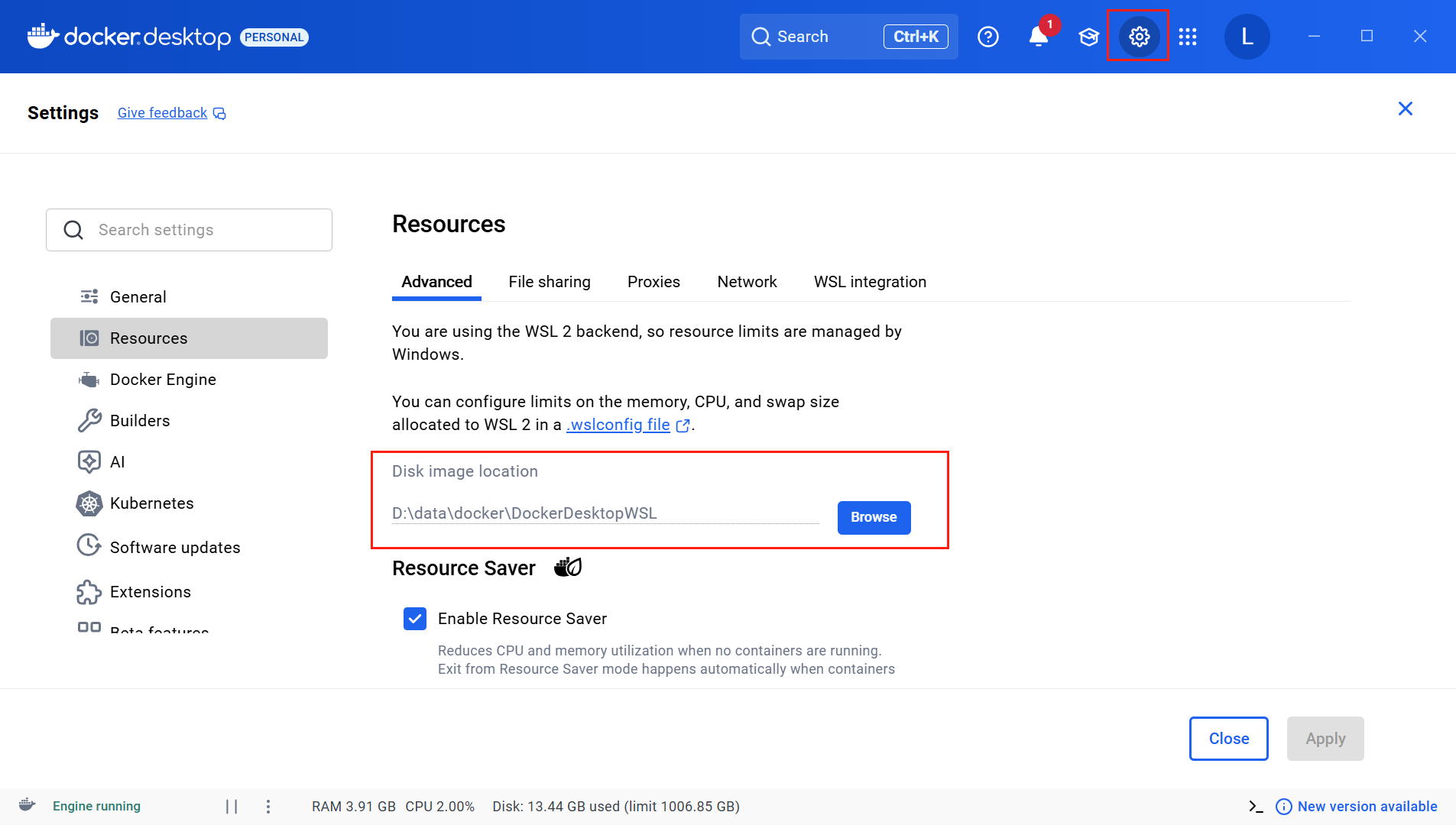Open the Learning center graduation cap icon

pyautogui.click(x=1088, y=37)
